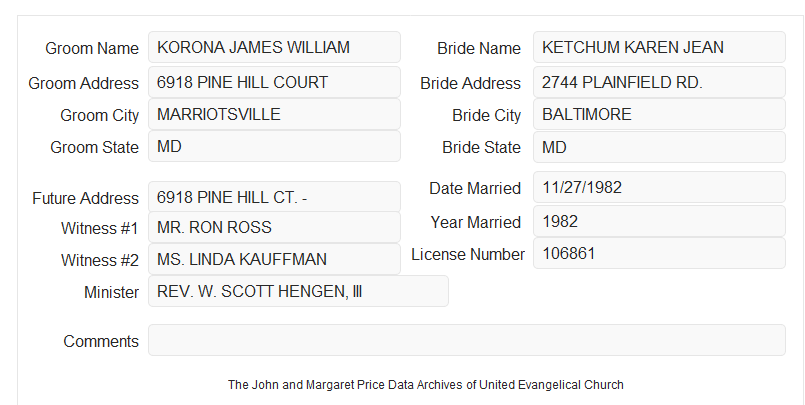Viewport: 805px width, 405px height.
Task: Click the Bride State field
Action: pyautogui.click(x=659, y=147)
